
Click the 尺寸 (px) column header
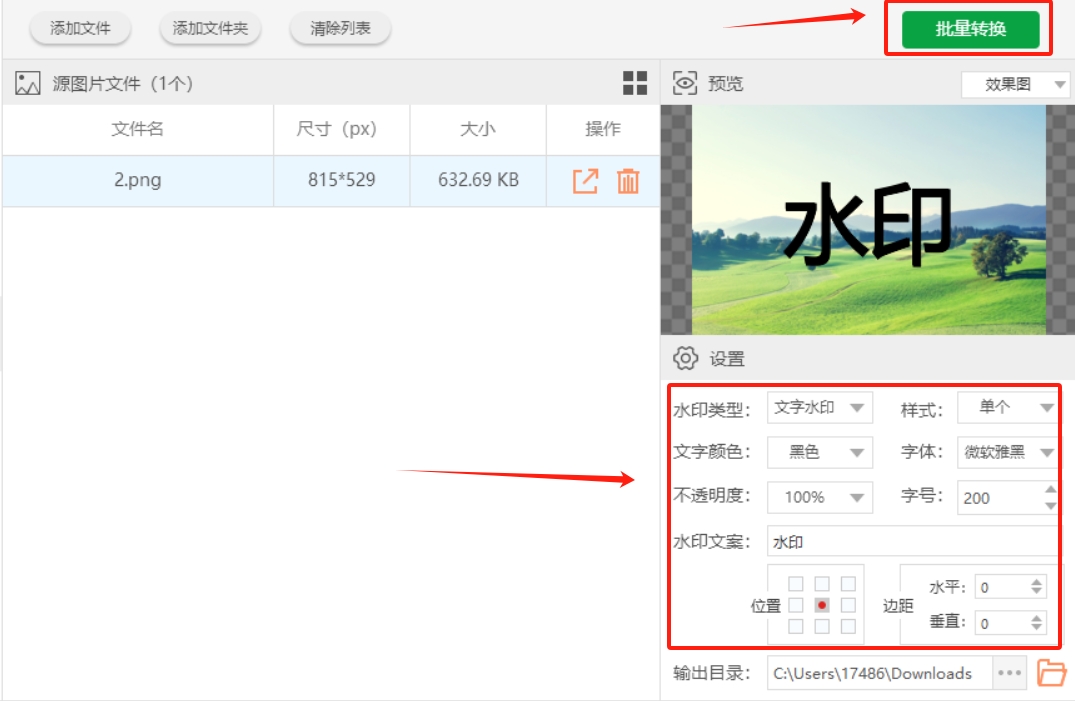[341, 129]
